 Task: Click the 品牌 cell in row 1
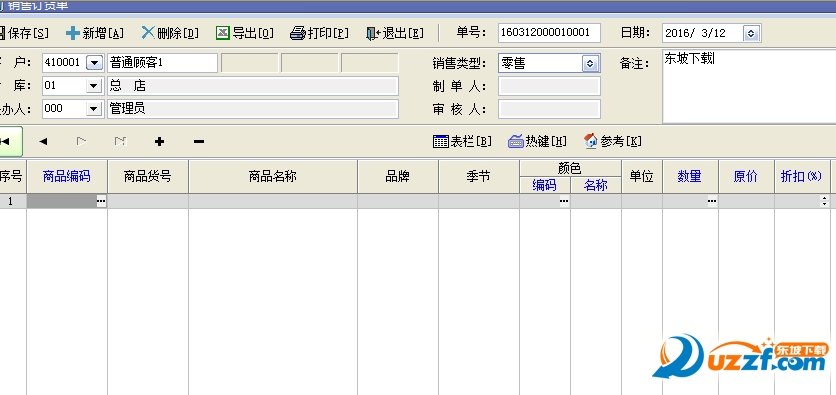point(398,201)
